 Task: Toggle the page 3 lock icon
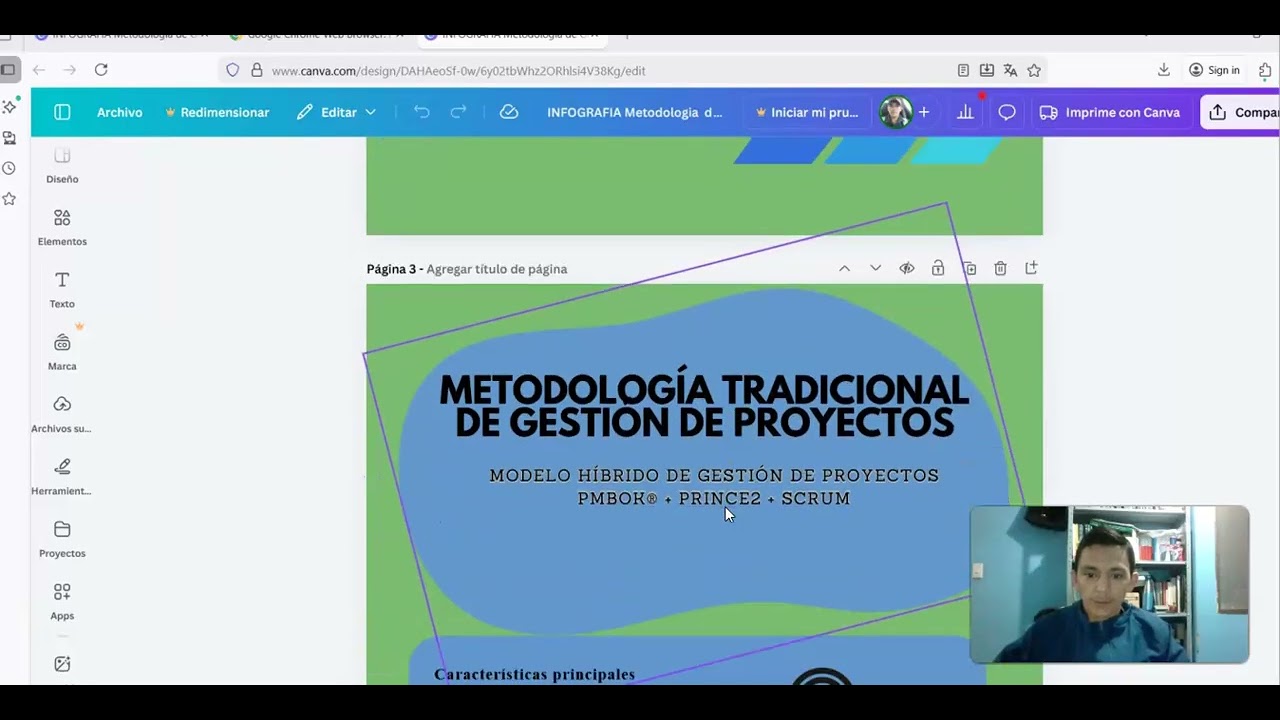pos(938,268)
